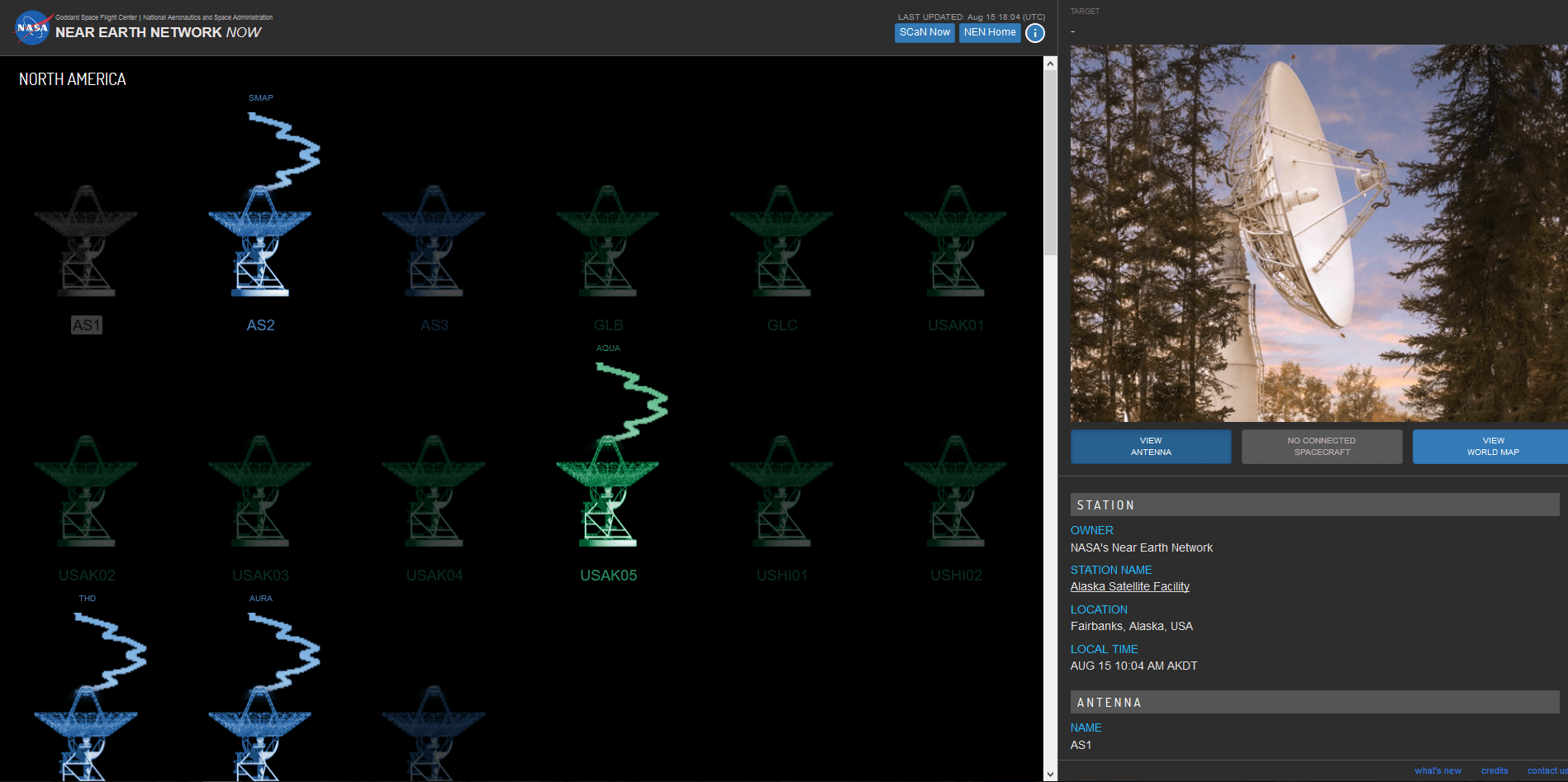1568x782 pixels.
Task: Click the AS2 label
Action: (260, 325)
